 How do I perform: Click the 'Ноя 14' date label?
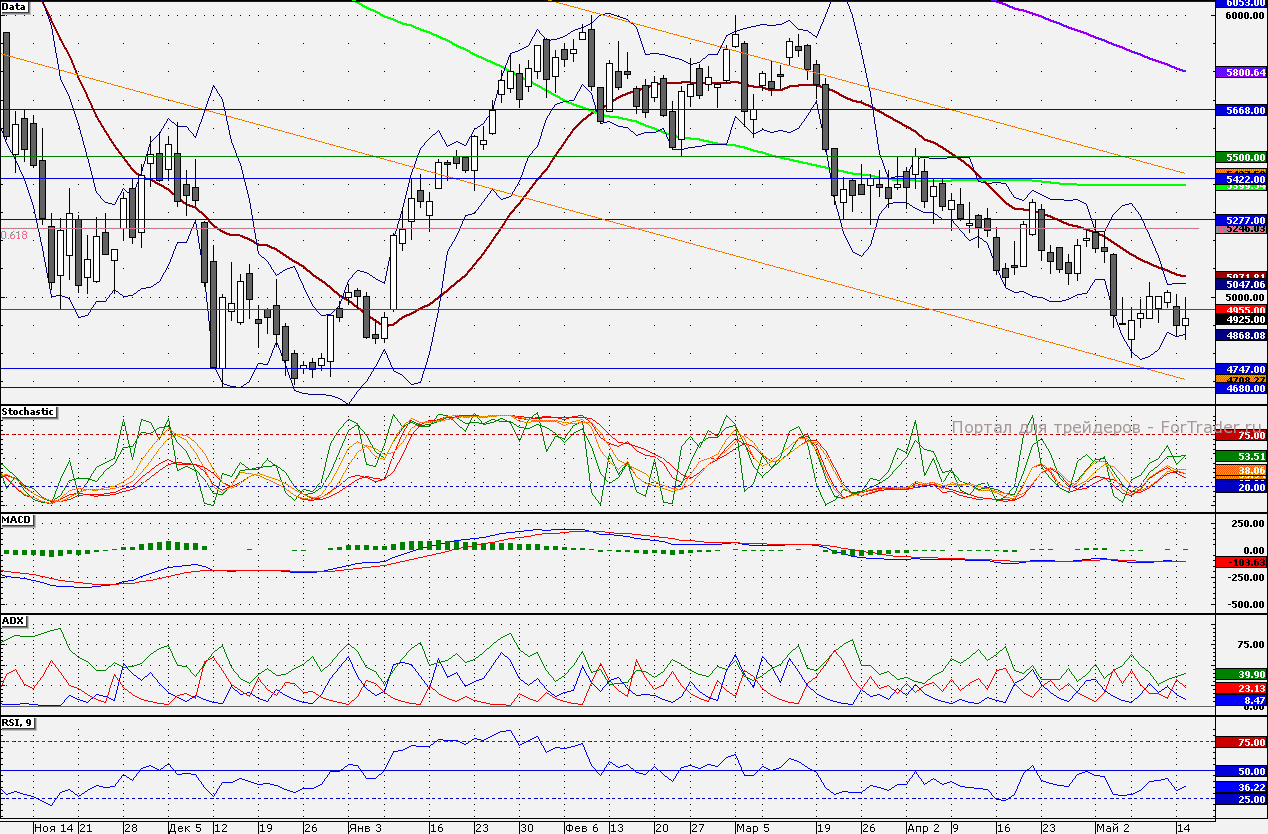tap(54, 828)
